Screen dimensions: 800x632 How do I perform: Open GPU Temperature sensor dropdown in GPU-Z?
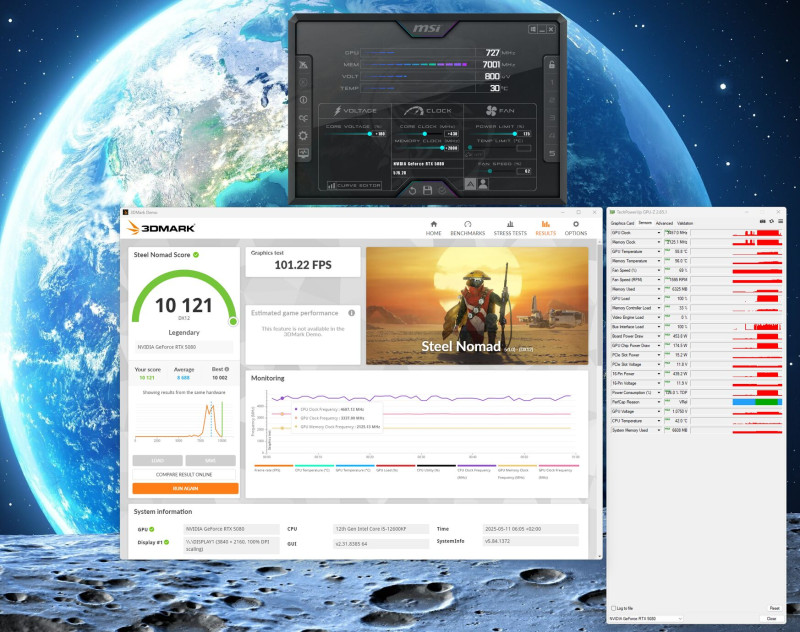(x=658, y=251)
